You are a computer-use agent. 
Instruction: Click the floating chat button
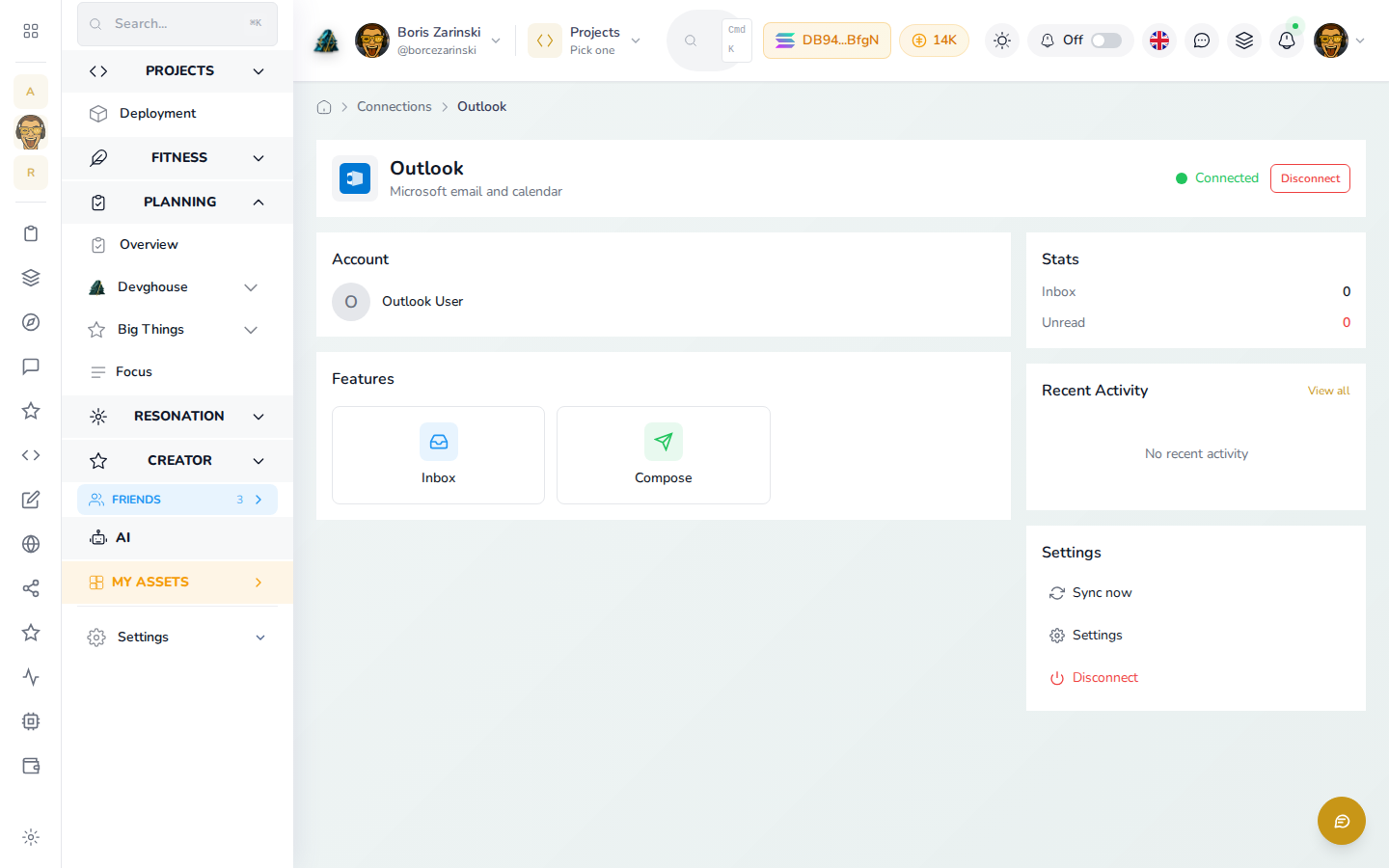pyautogui.click(x=1342, y=821)
